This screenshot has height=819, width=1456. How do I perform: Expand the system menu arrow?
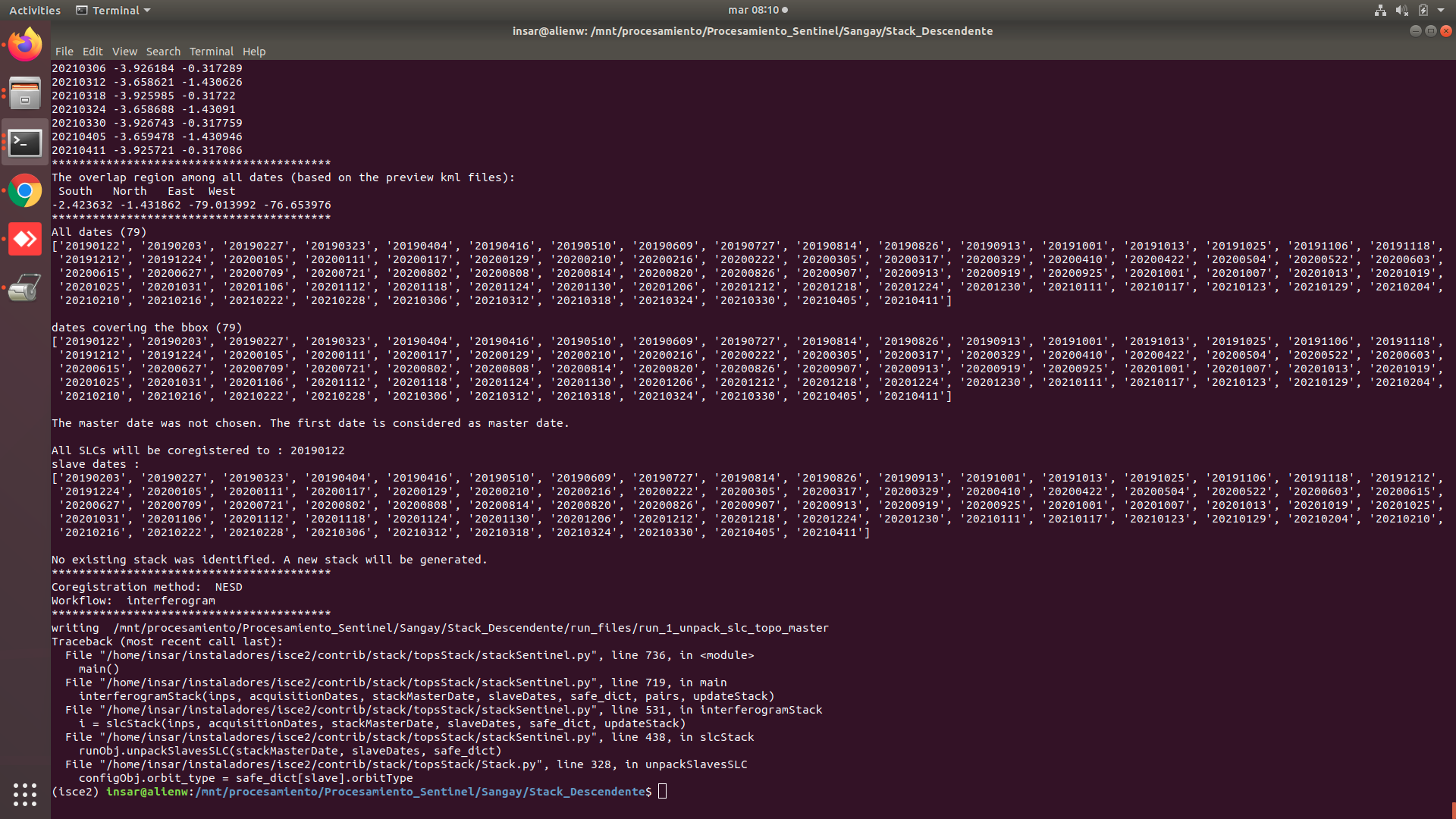[1441, 10]
